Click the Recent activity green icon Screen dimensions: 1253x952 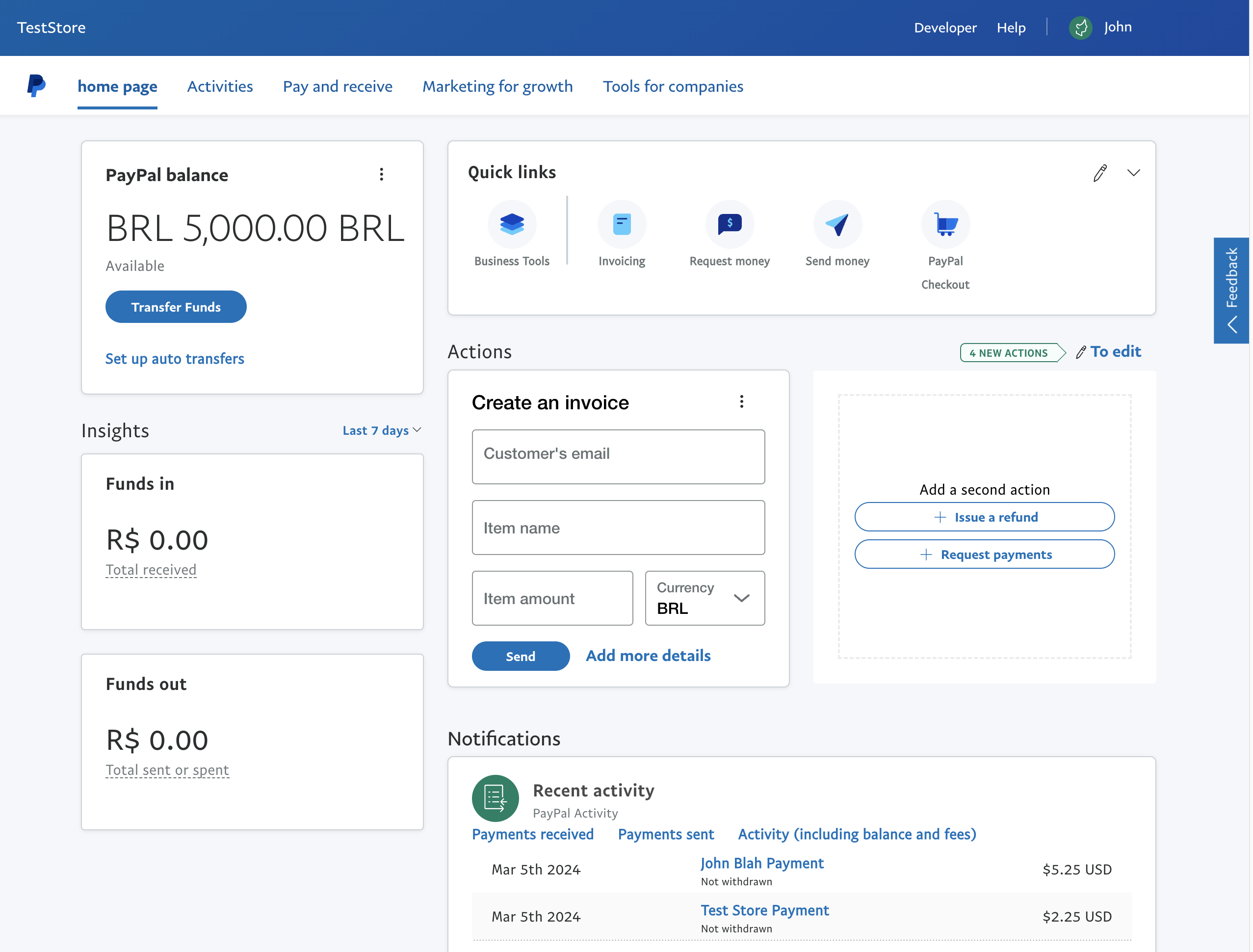[495, 798]
